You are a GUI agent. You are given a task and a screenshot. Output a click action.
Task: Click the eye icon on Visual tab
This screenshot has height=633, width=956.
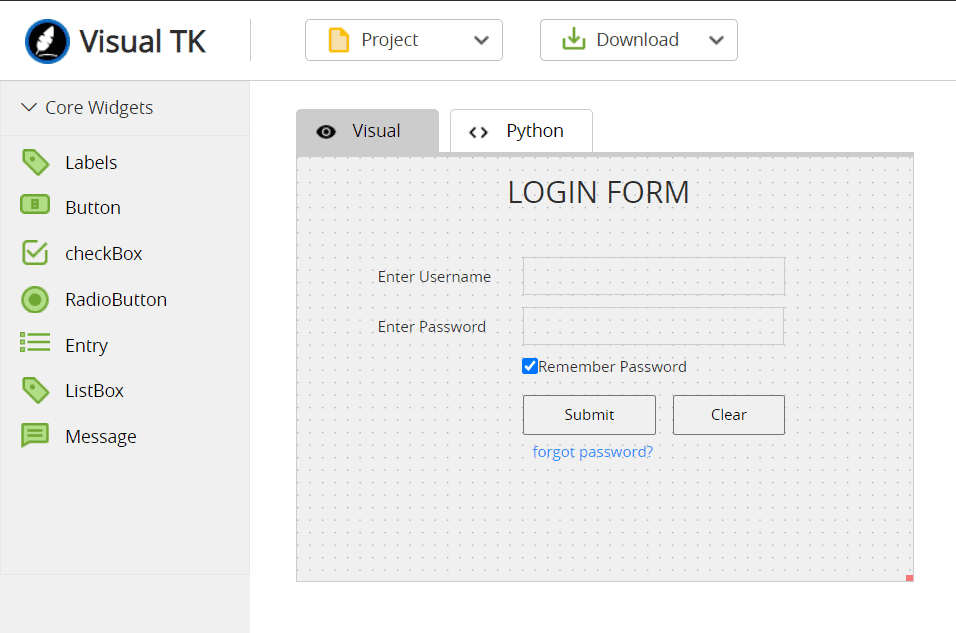pyautogui.click(x=325, y=130)
